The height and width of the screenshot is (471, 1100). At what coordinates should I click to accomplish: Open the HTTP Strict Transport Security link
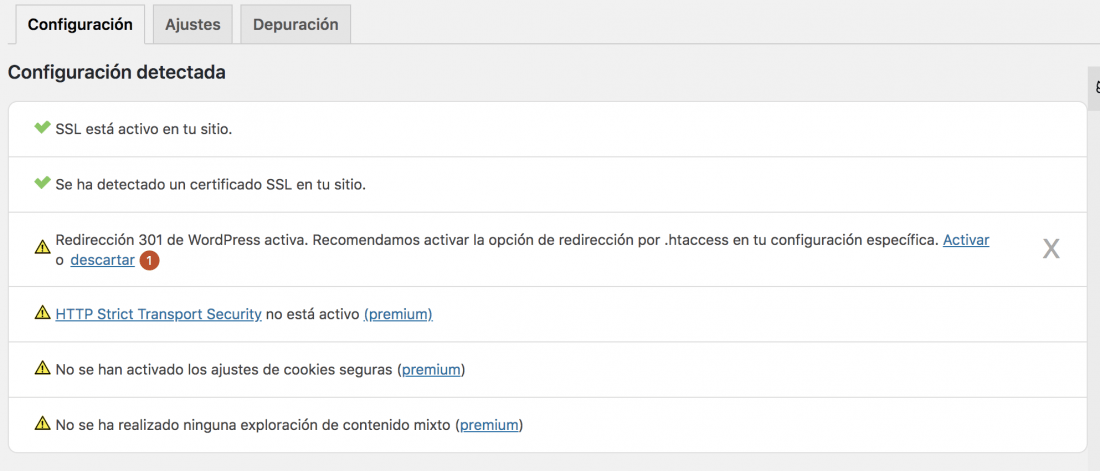coord(159,314)
